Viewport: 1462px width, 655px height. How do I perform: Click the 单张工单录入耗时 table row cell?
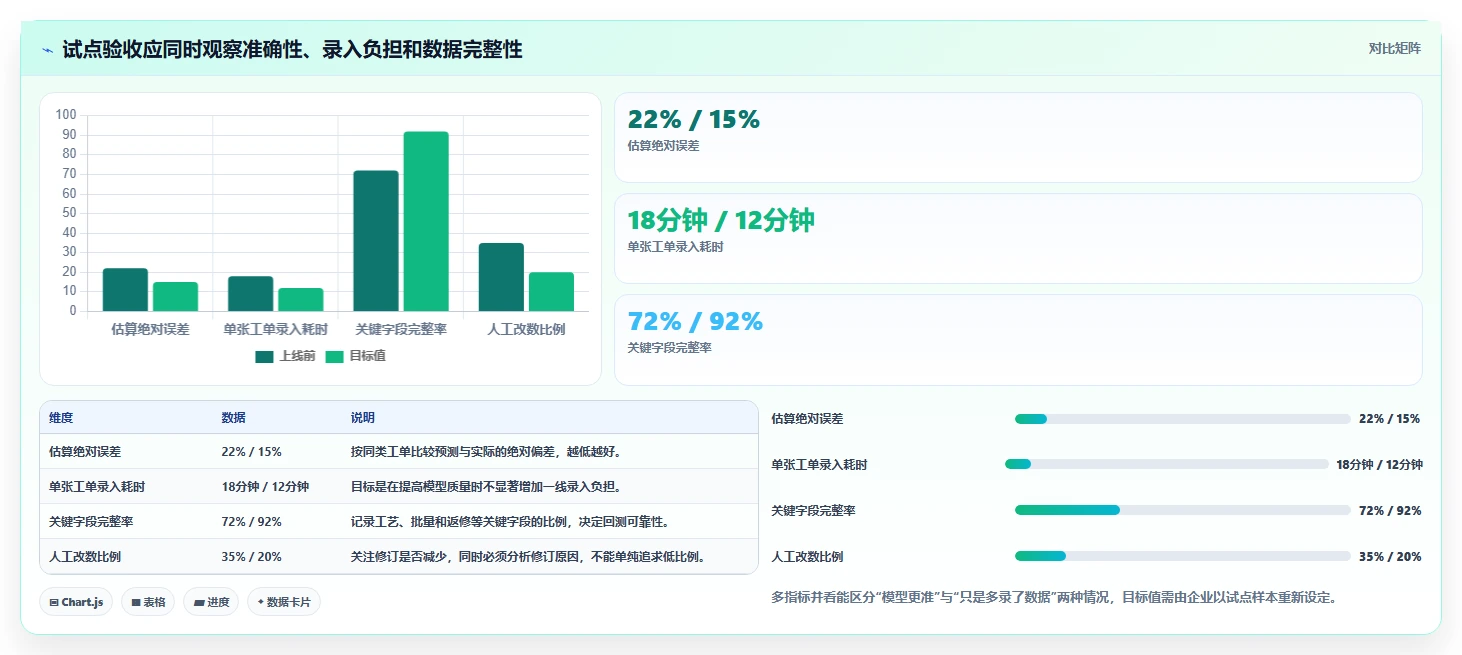click(x=97, y=487)
